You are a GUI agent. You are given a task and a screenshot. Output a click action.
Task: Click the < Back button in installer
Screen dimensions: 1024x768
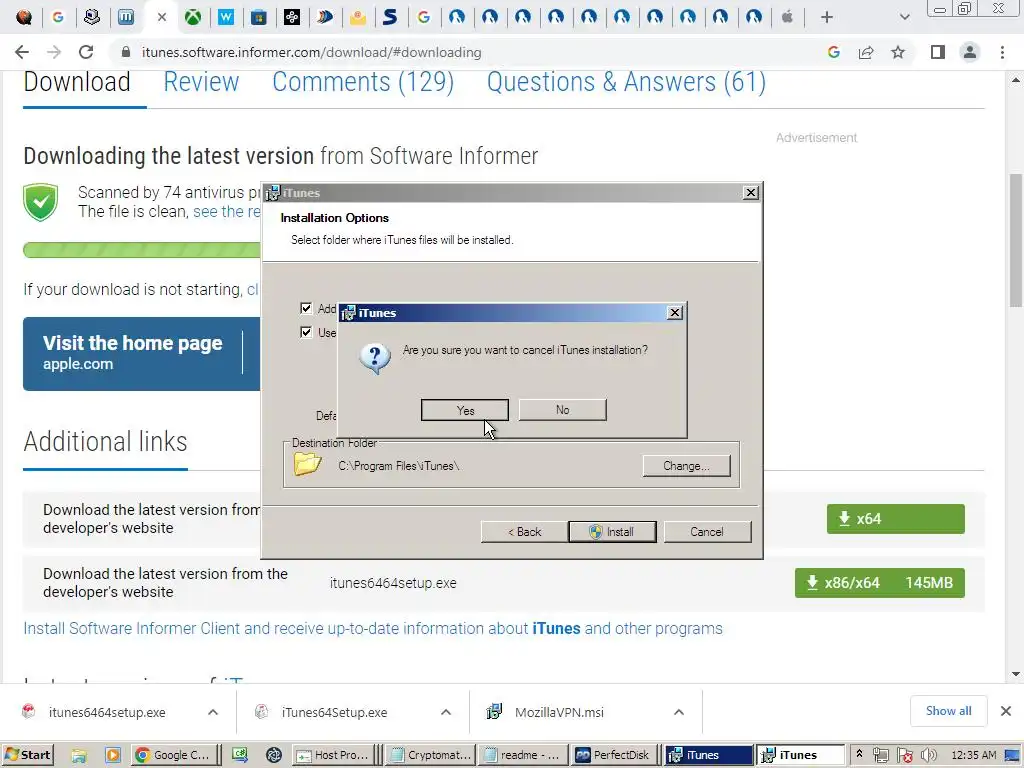tap(524, 532)
